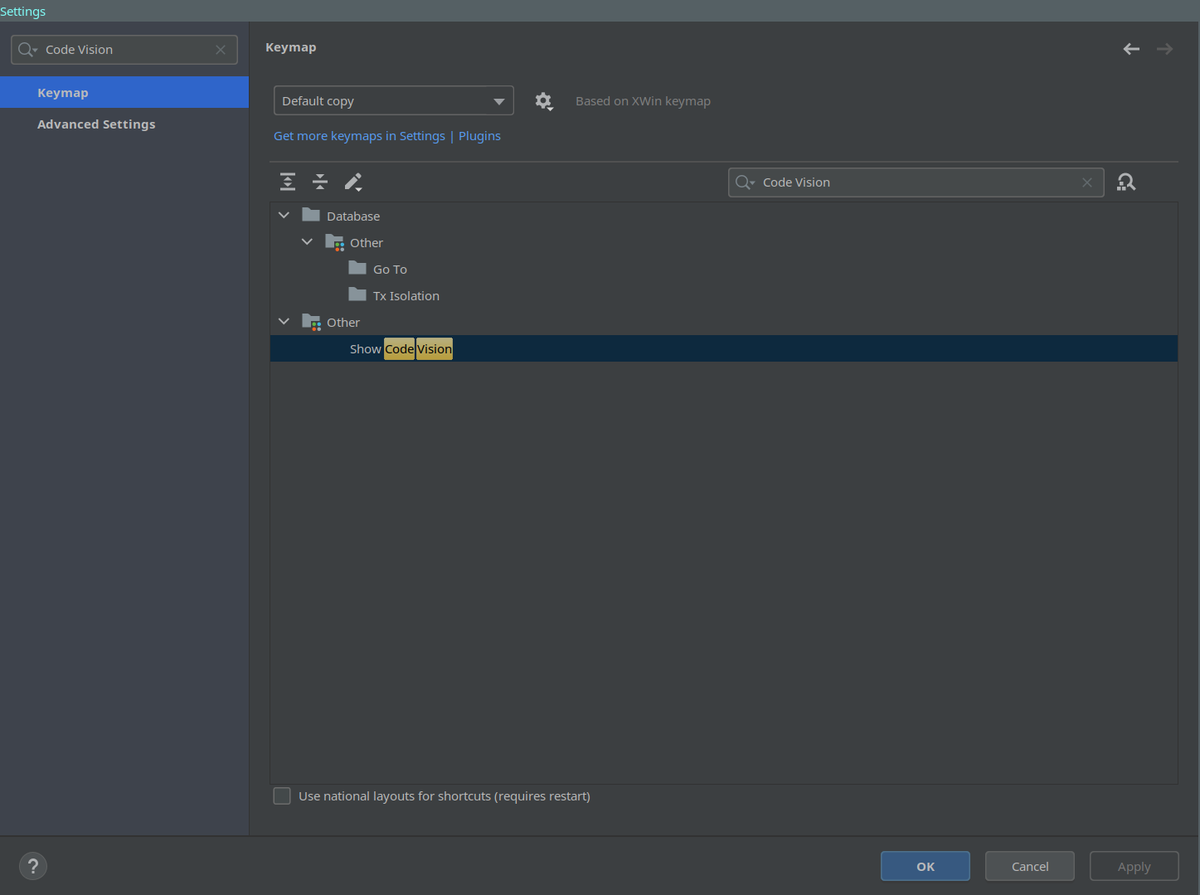Screen dimensions: 1200x895
Task: Select the Show Code Vision action row
Action: [x=724, y=348]
